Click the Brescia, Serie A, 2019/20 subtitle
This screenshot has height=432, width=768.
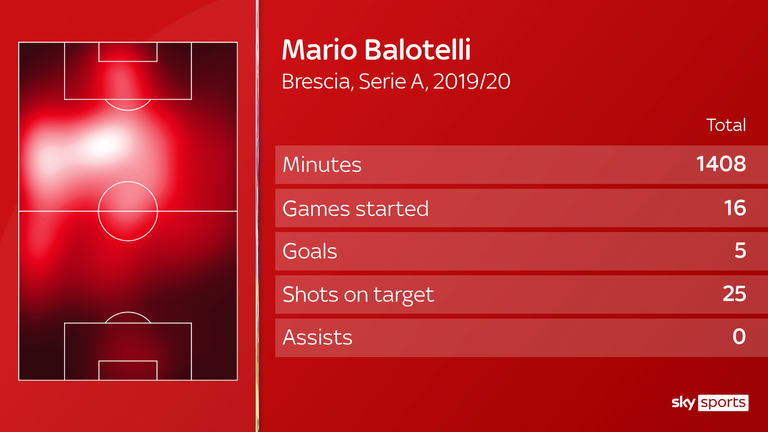coord(396,81)
